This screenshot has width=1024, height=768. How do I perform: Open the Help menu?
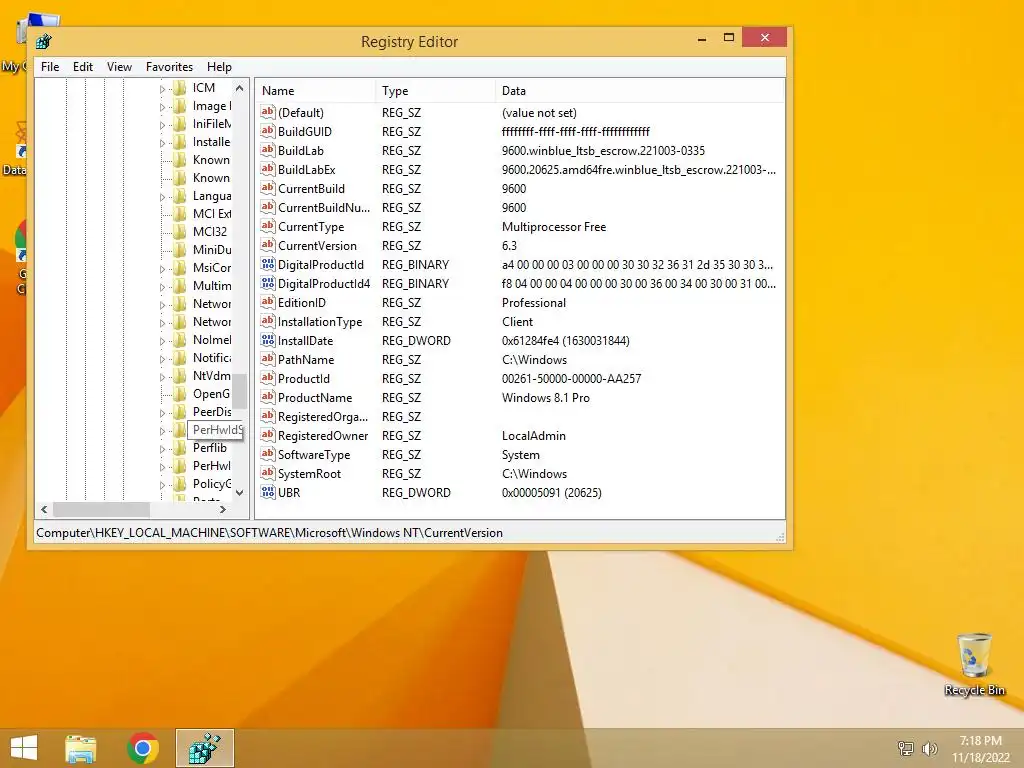coord(219,67)
